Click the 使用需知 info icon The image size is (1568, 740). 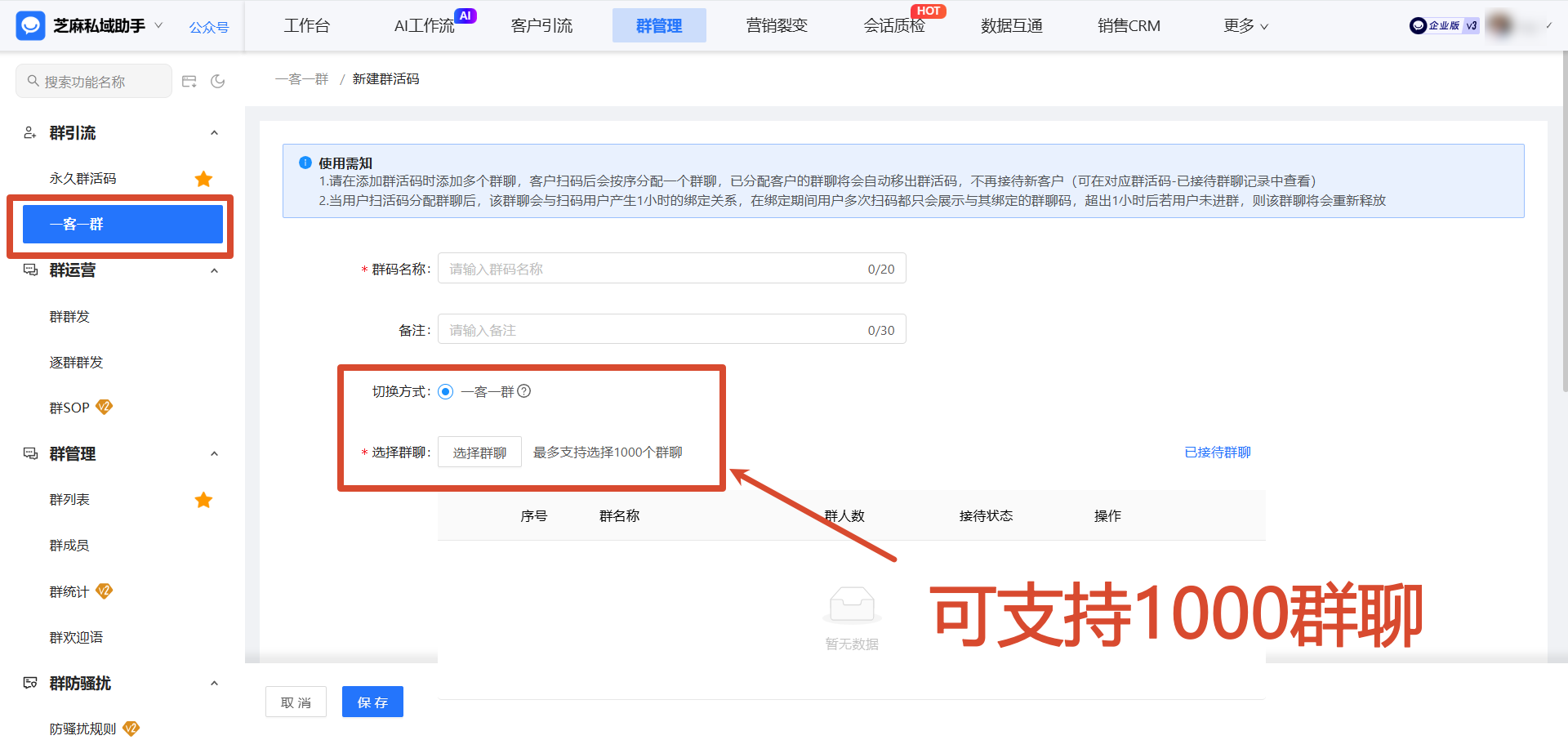coord(305,163)
